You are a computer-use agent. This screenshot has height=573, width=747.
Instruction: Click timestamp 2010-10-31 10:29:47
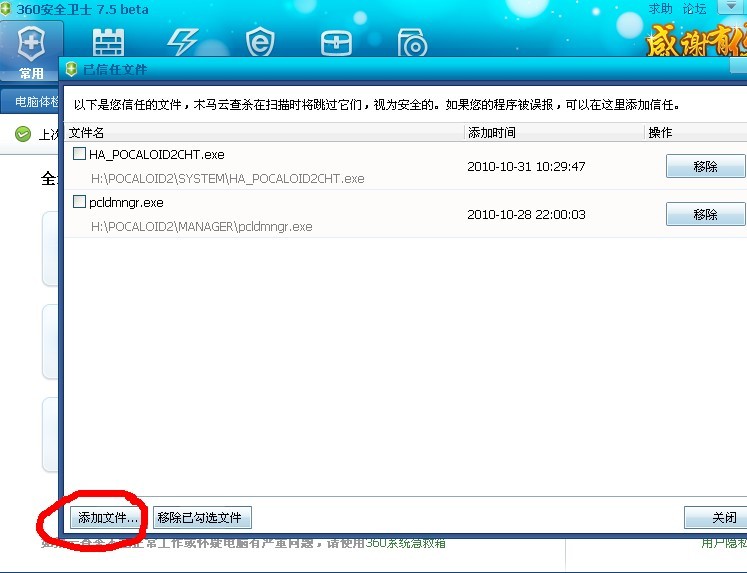(526, 166)
